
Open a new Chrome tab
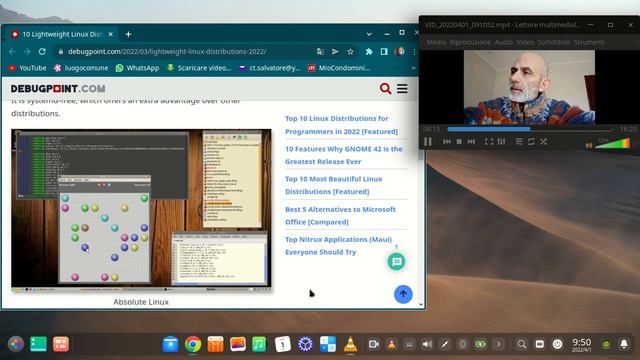(128, 34)
